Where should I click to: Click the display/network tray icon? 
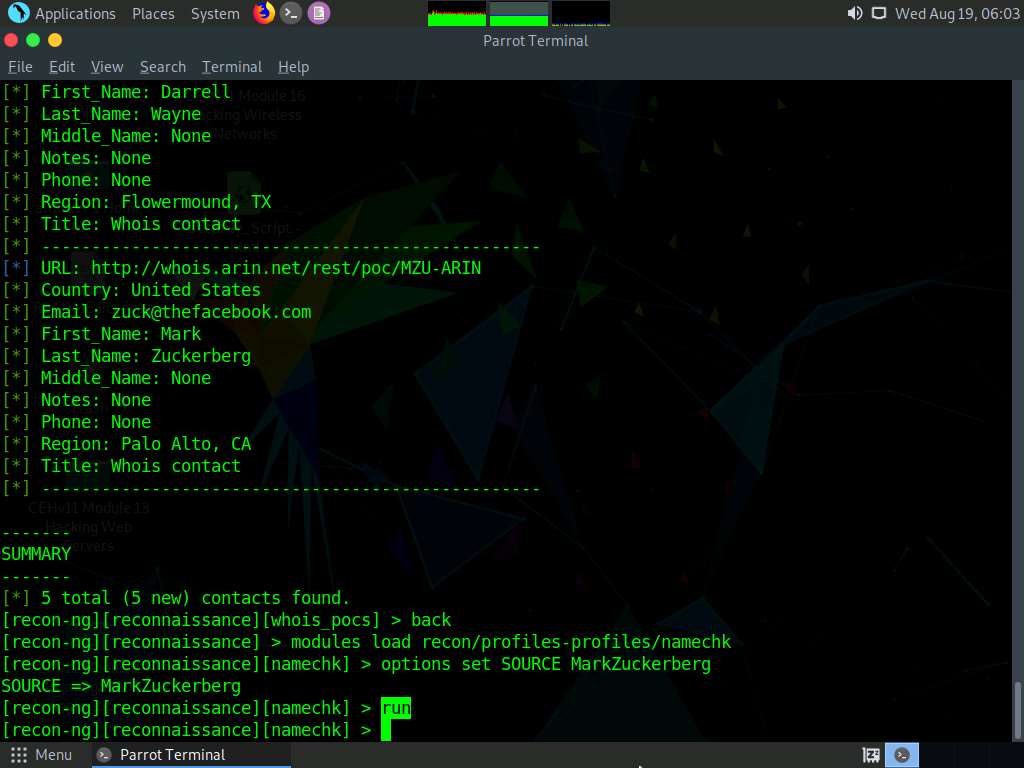[x=879, y=13]
